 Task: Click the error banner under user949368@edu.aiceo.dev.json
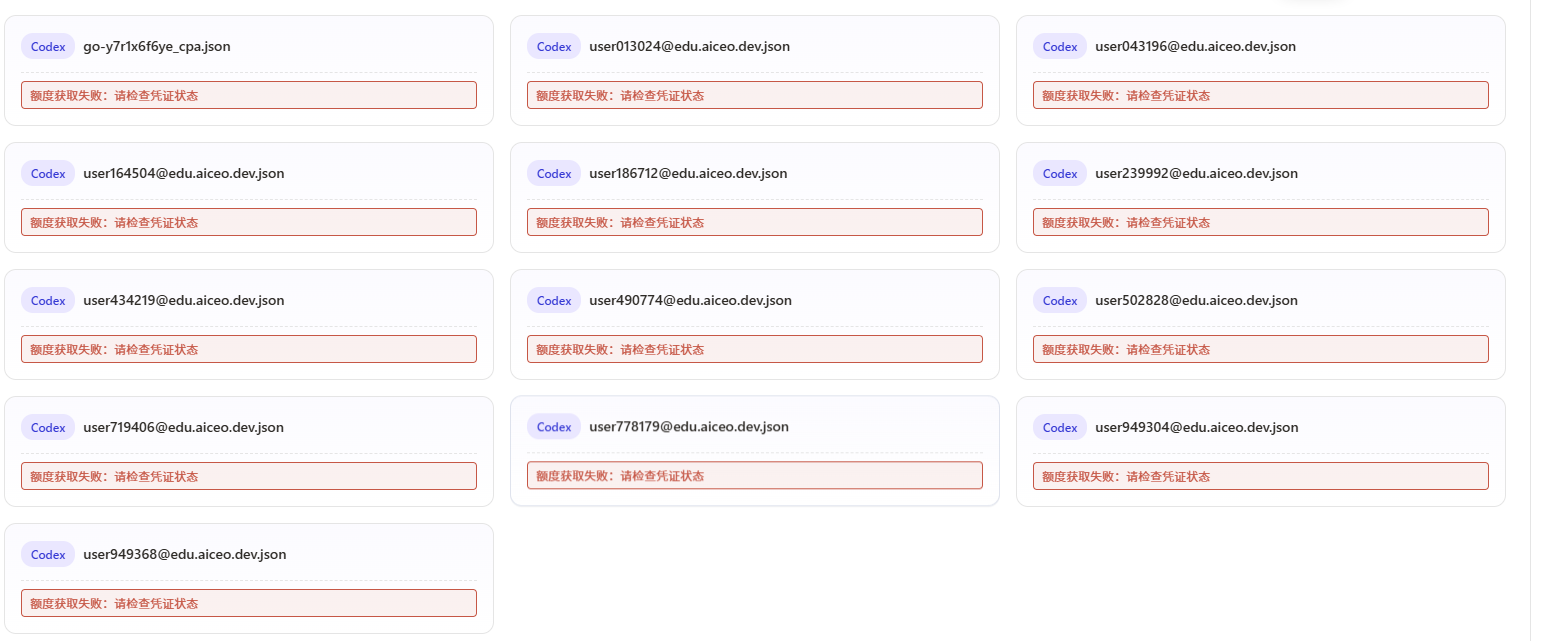[x=249, y=603]
